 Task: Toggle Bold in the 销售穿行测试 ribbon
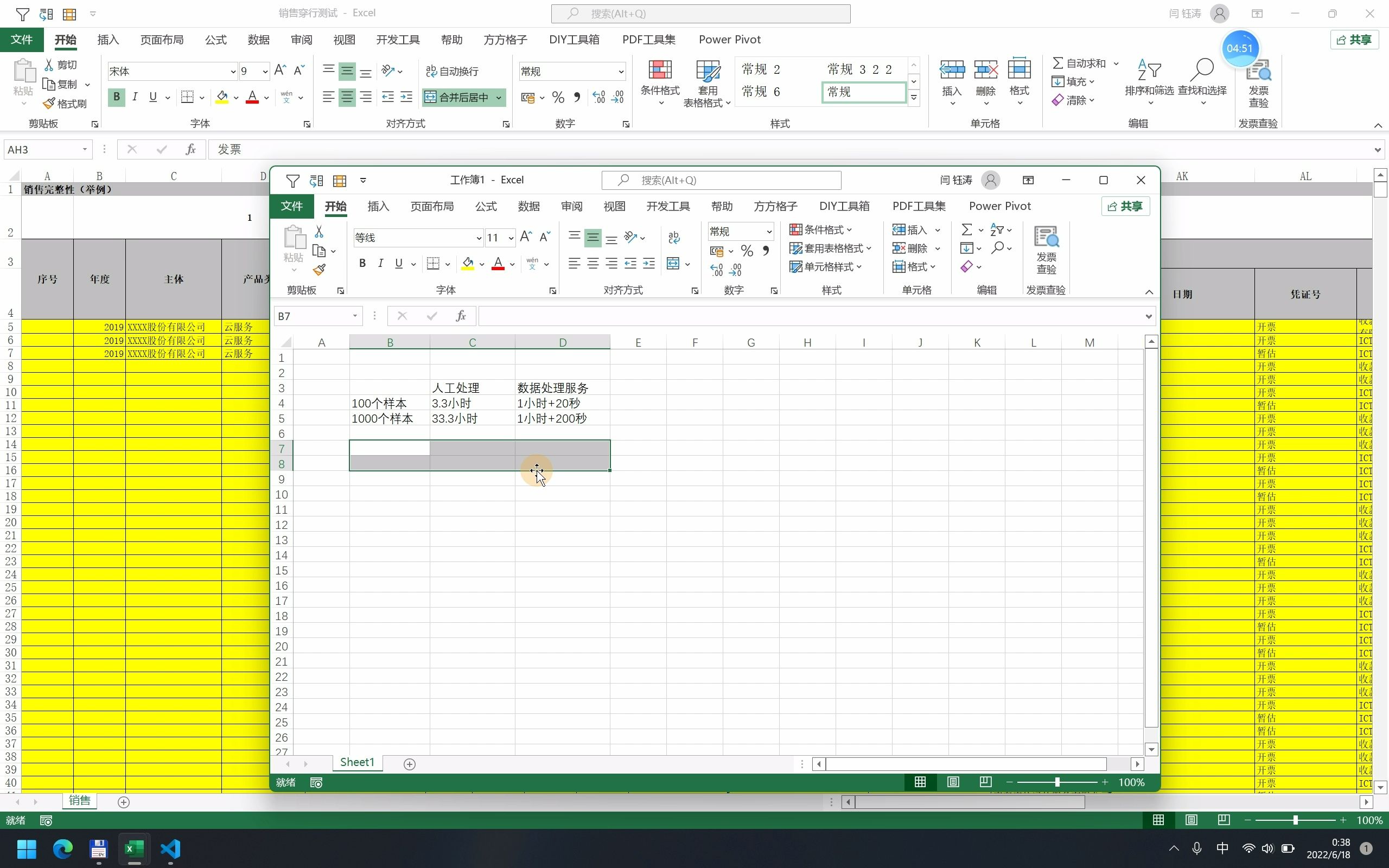[117, 97]
